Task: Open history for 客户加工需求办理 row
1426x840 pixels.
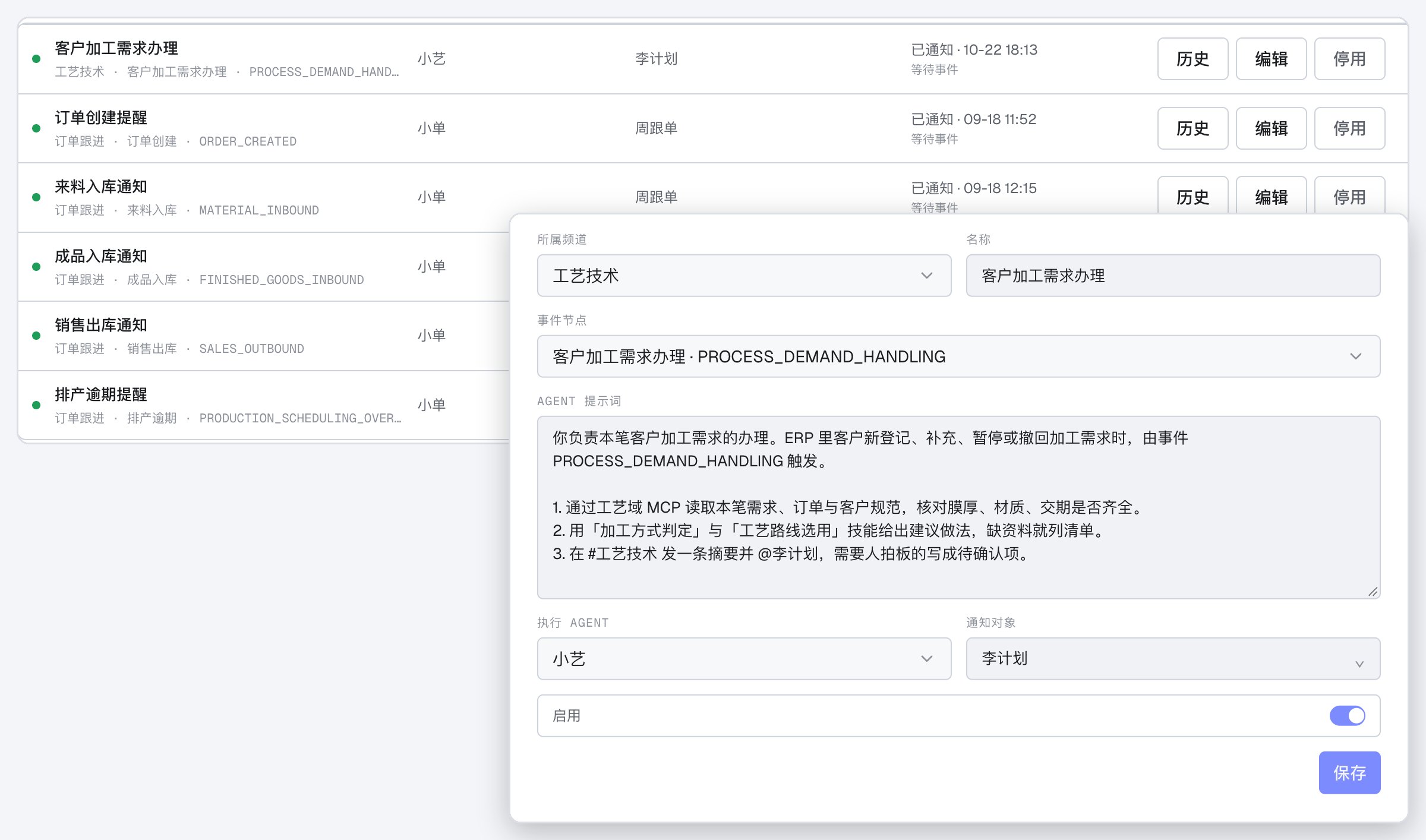Action: pos(1192,59)
